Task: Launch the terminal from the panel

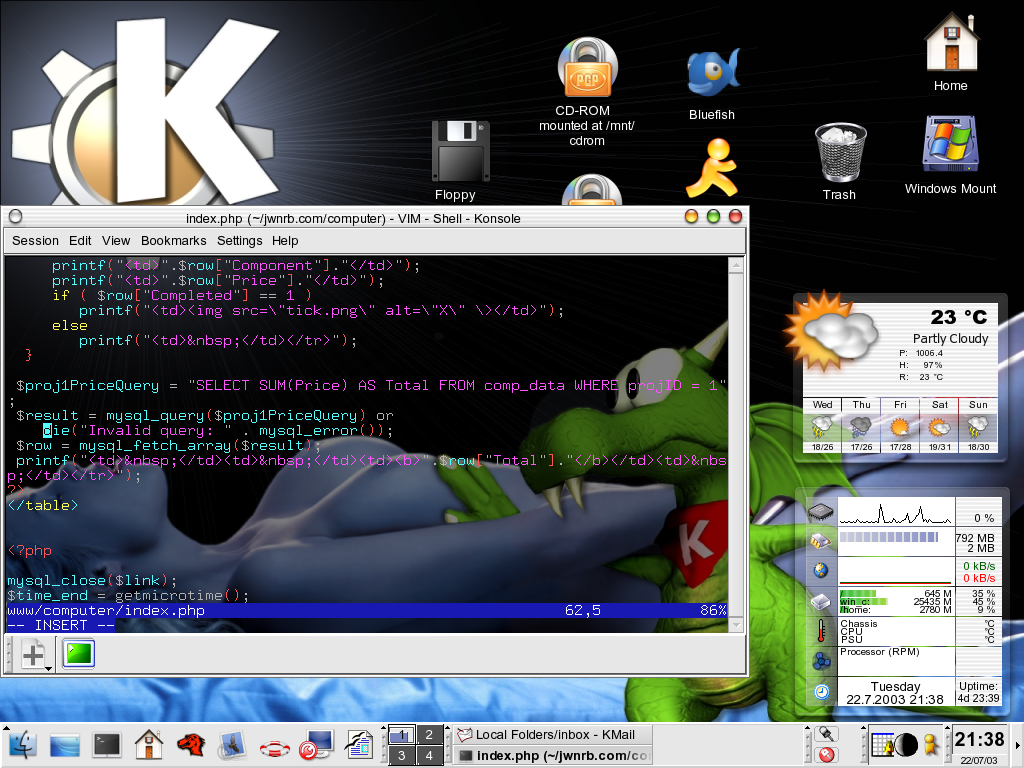Action: pos(106,745)
